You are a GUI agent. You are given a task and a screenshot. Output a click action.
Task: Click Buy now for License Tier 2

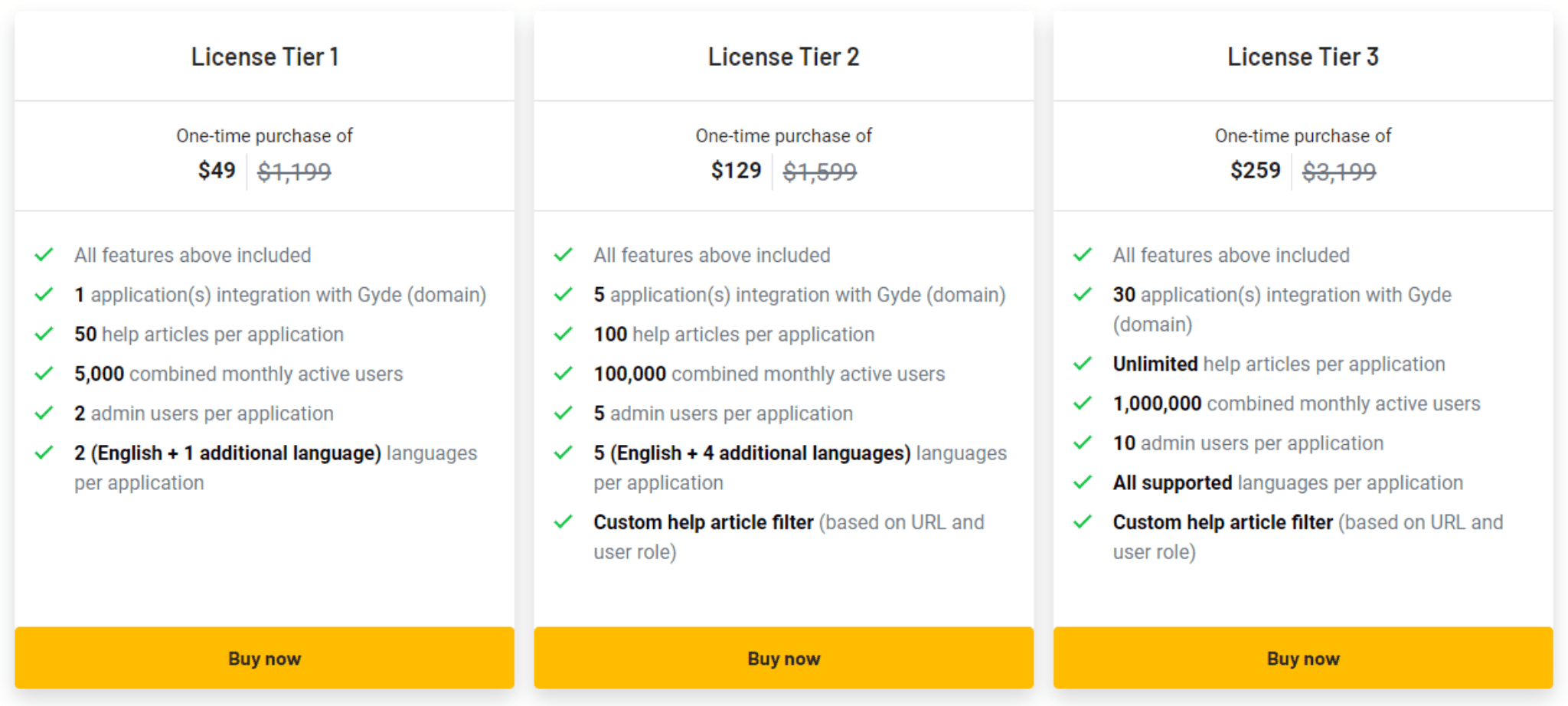click(x=783, y=658)
